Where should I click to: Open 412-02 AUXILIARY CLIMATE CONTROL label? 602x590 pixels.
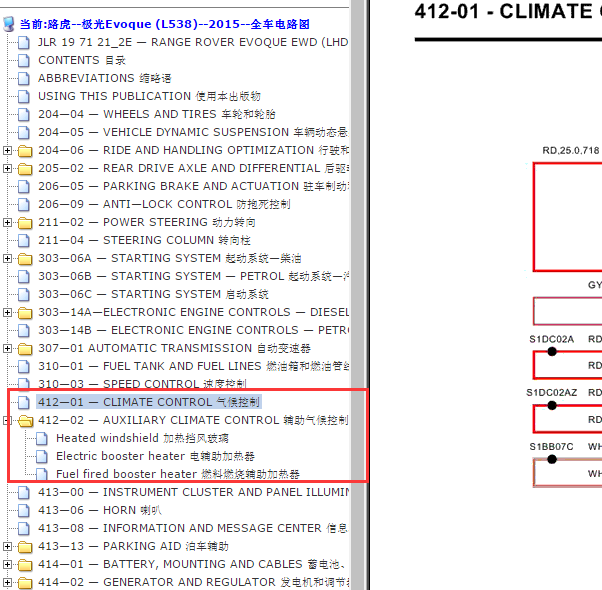point(193,420)
